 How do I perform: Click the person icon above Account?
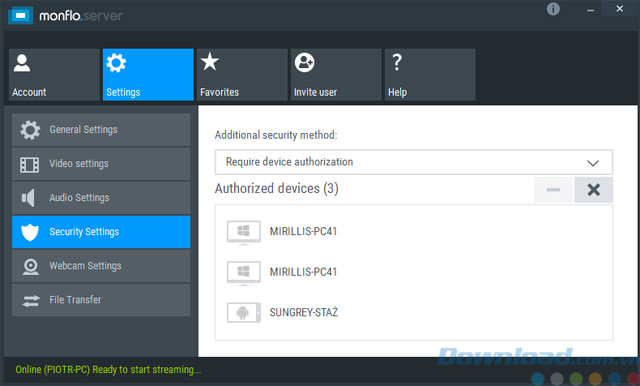click(22, 63)
